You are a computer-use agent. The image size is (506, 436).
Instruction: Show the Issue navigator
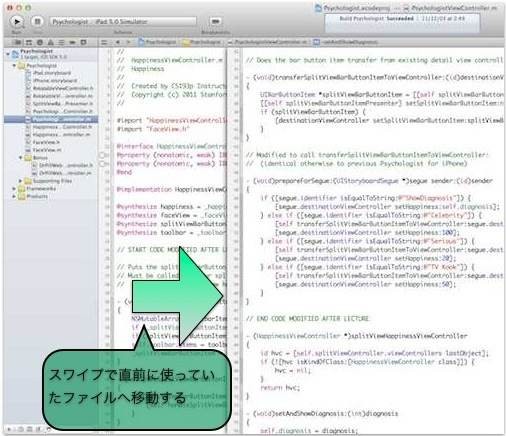pos(51,42)
